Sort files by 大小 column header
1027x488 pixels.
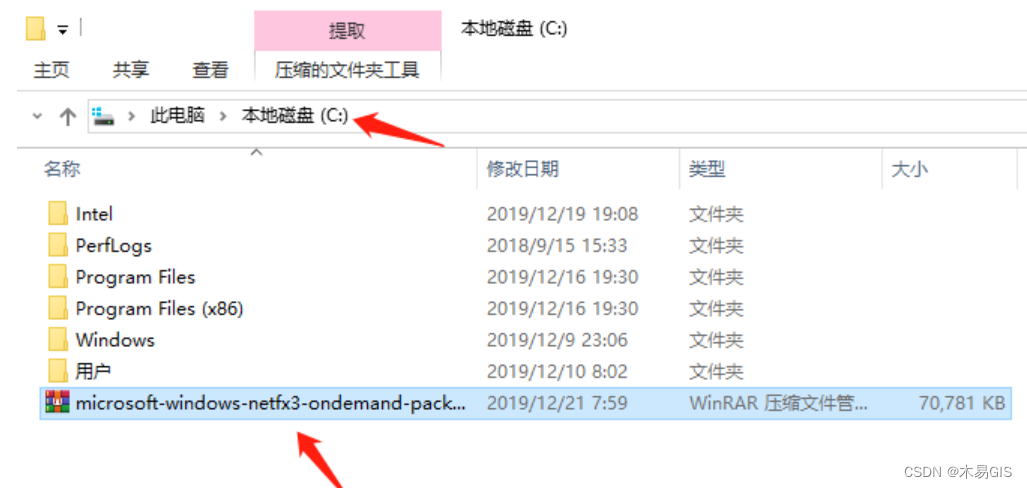[909, 170]
